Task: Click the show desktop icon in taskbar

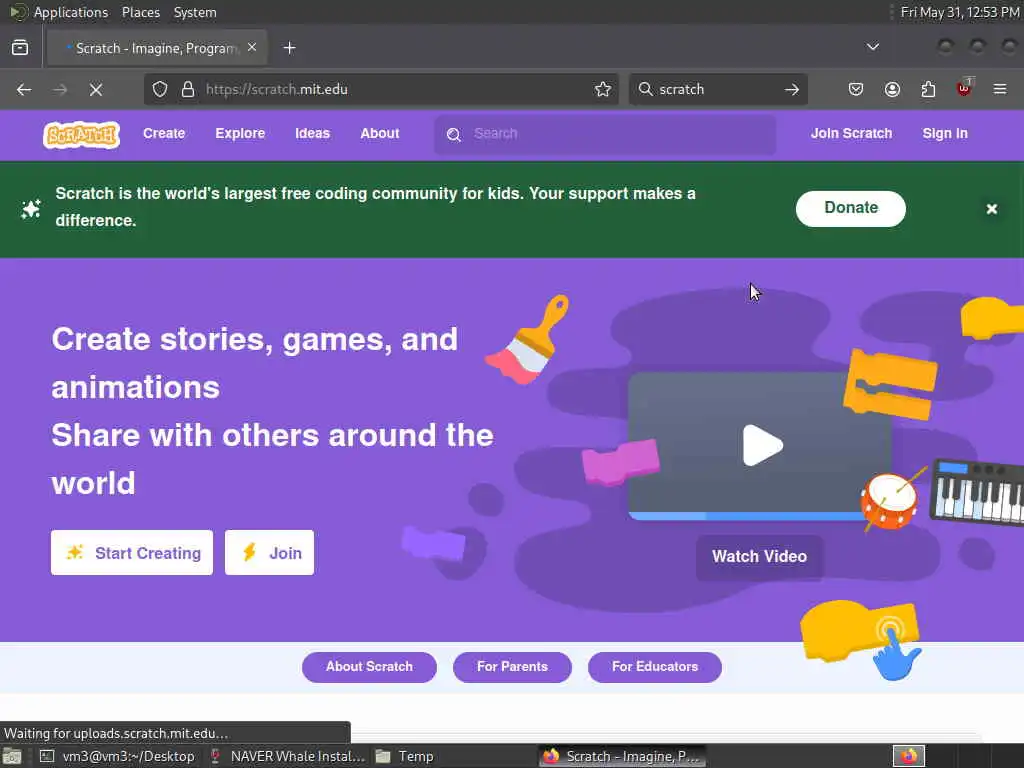Action: [x=12, y=757]
